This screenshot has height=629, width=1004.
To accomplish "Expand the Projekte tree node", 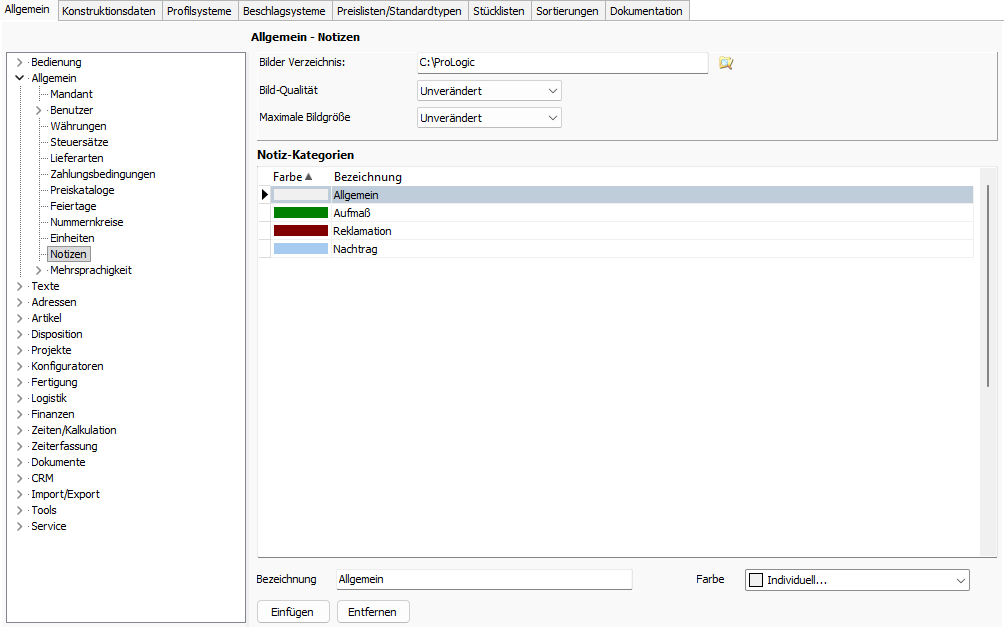I will tap(19, 350).
